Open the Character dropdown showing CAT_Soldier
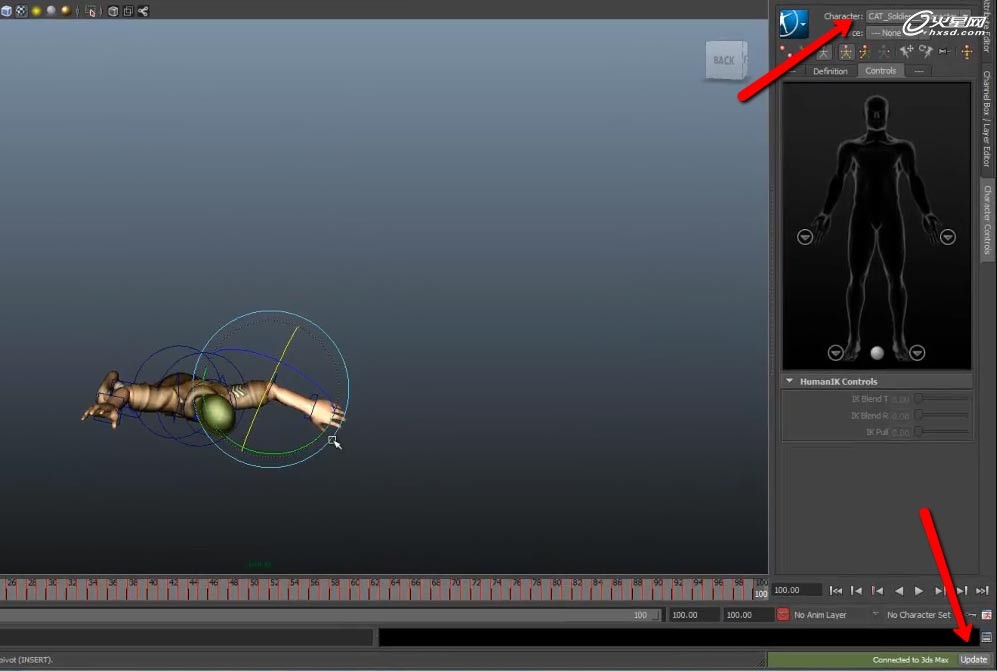The height and width of the screenshot is (671, 997). [x=918, y=16]
